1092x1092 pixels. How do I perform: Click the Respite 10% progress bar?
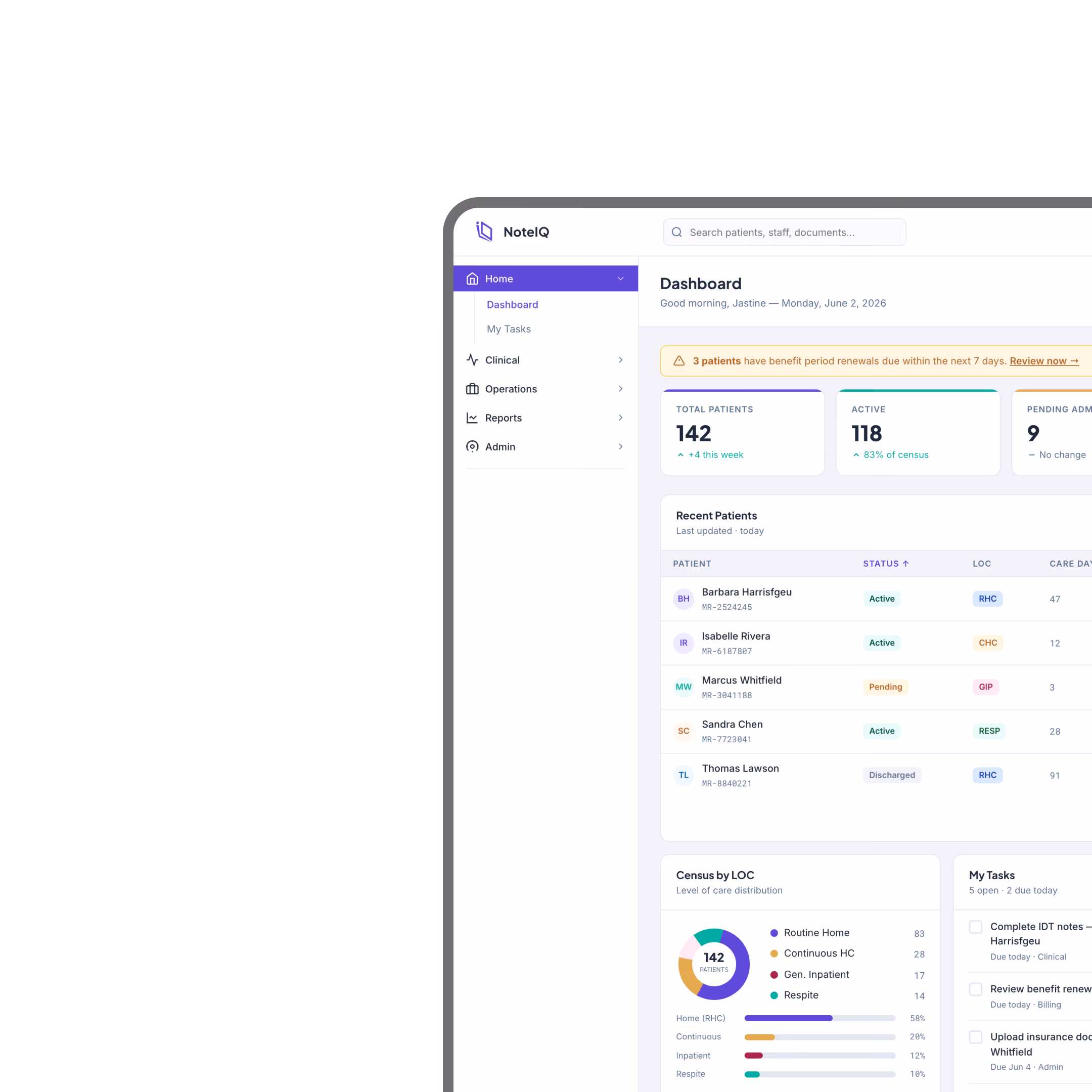pyautogui.click(x=820, y=1074)
